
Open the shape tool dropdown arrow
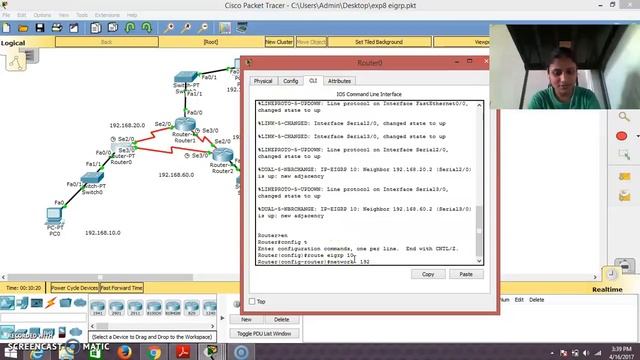(x=637, y=136)
